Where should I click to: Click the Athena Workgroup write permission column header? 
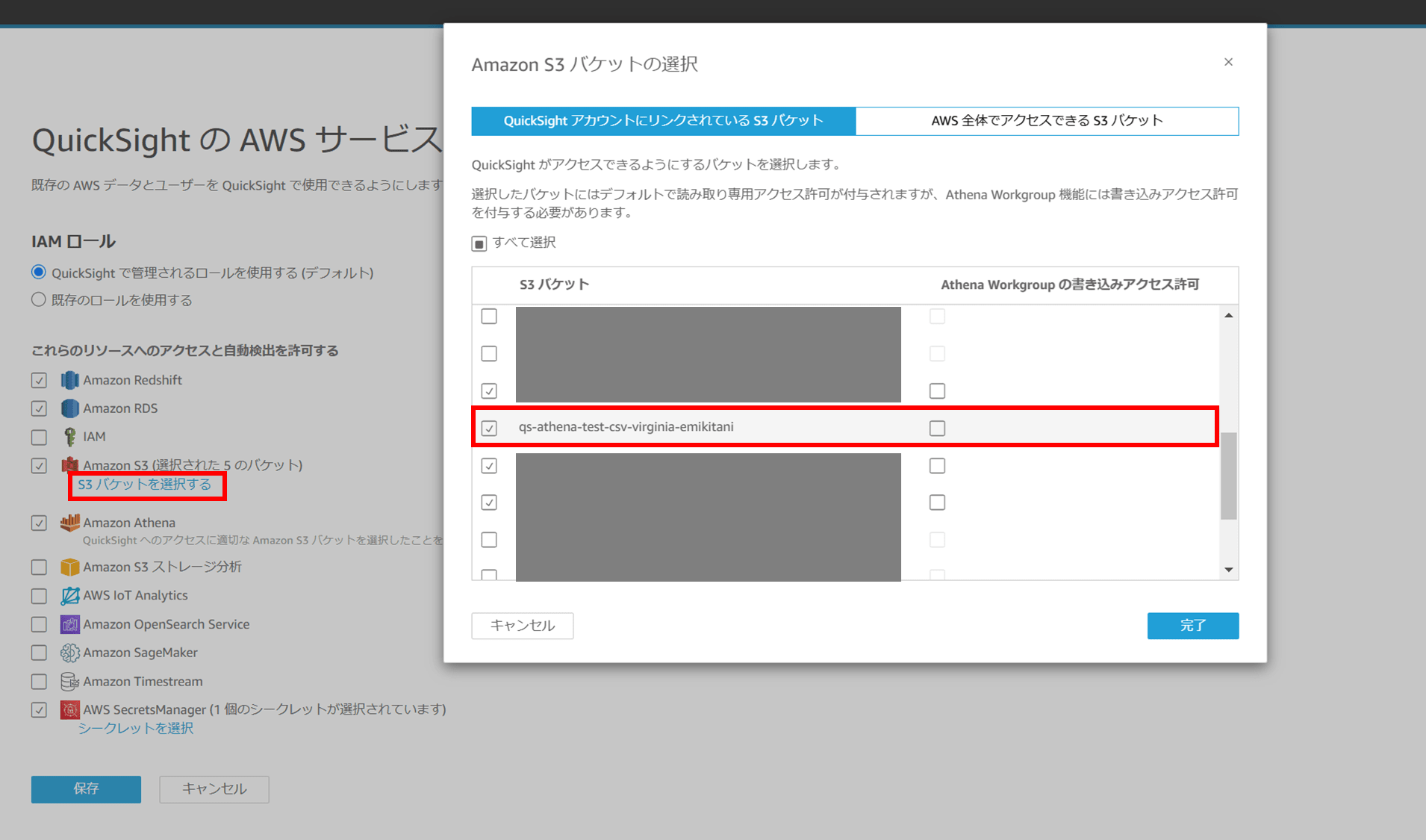(1069, 284)
